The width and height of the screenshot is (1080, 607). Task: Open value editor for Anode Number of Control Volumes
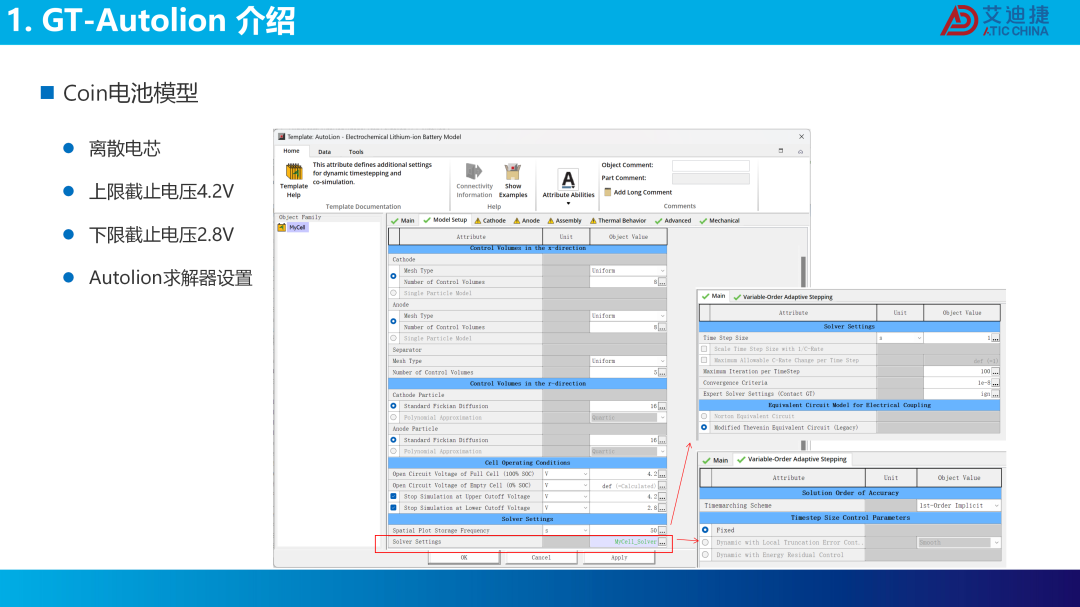(x=662, y=327)
